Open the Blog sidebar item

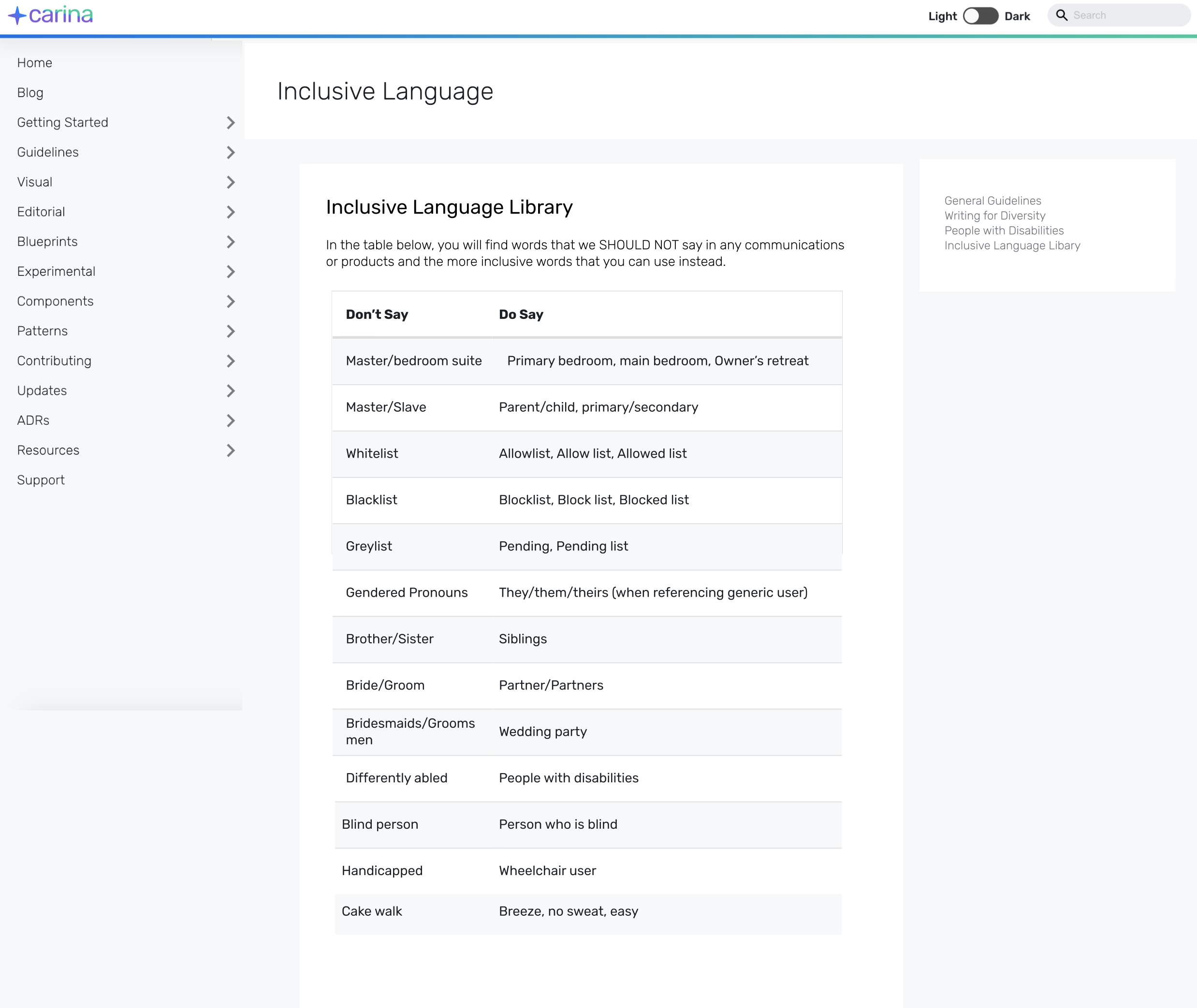[x=30, y=93]
